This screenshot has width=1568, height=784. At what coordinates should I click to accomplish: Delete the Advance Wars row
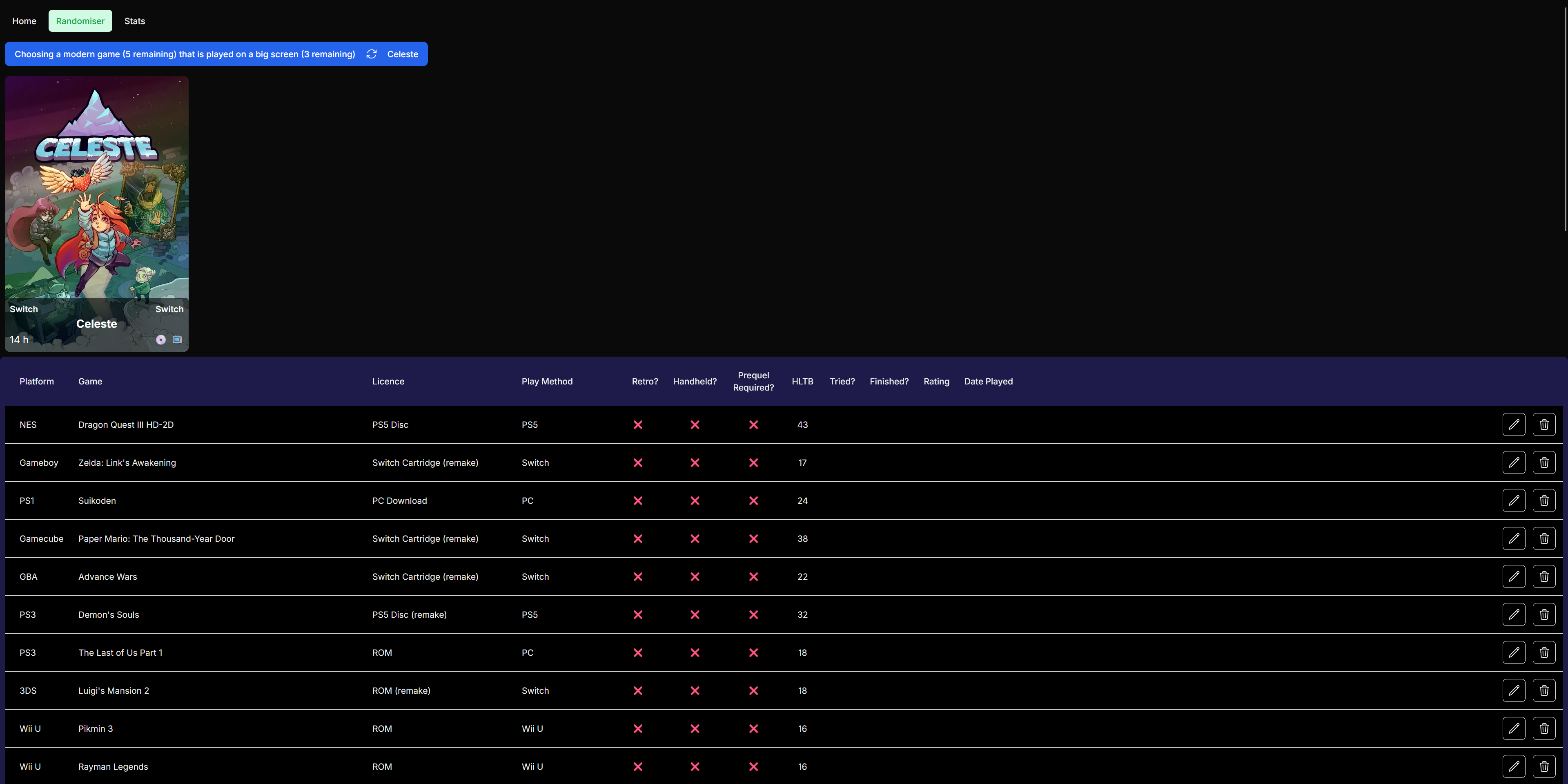pyautogui.click(x=1544, y=577)
